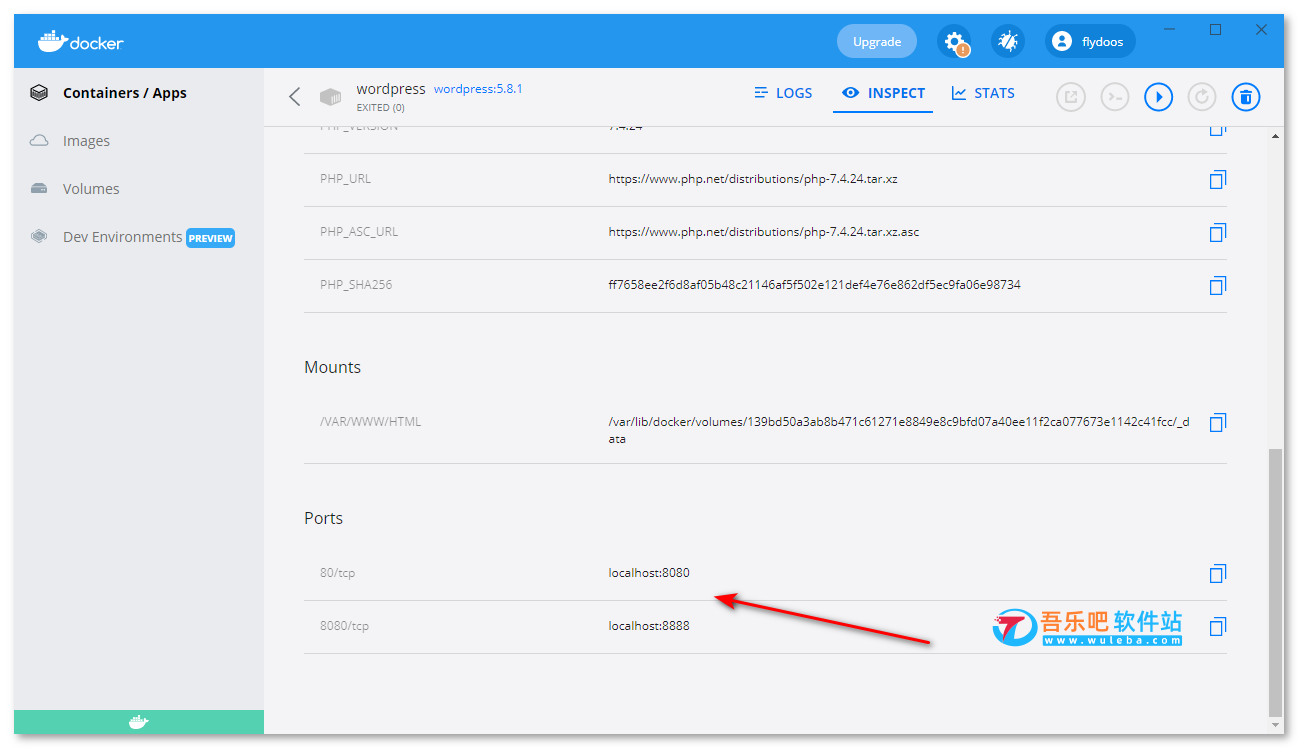This screenshot has height=748, width=1298.
Task: Minimize the Docker Desktop window
Action: 1169,30
